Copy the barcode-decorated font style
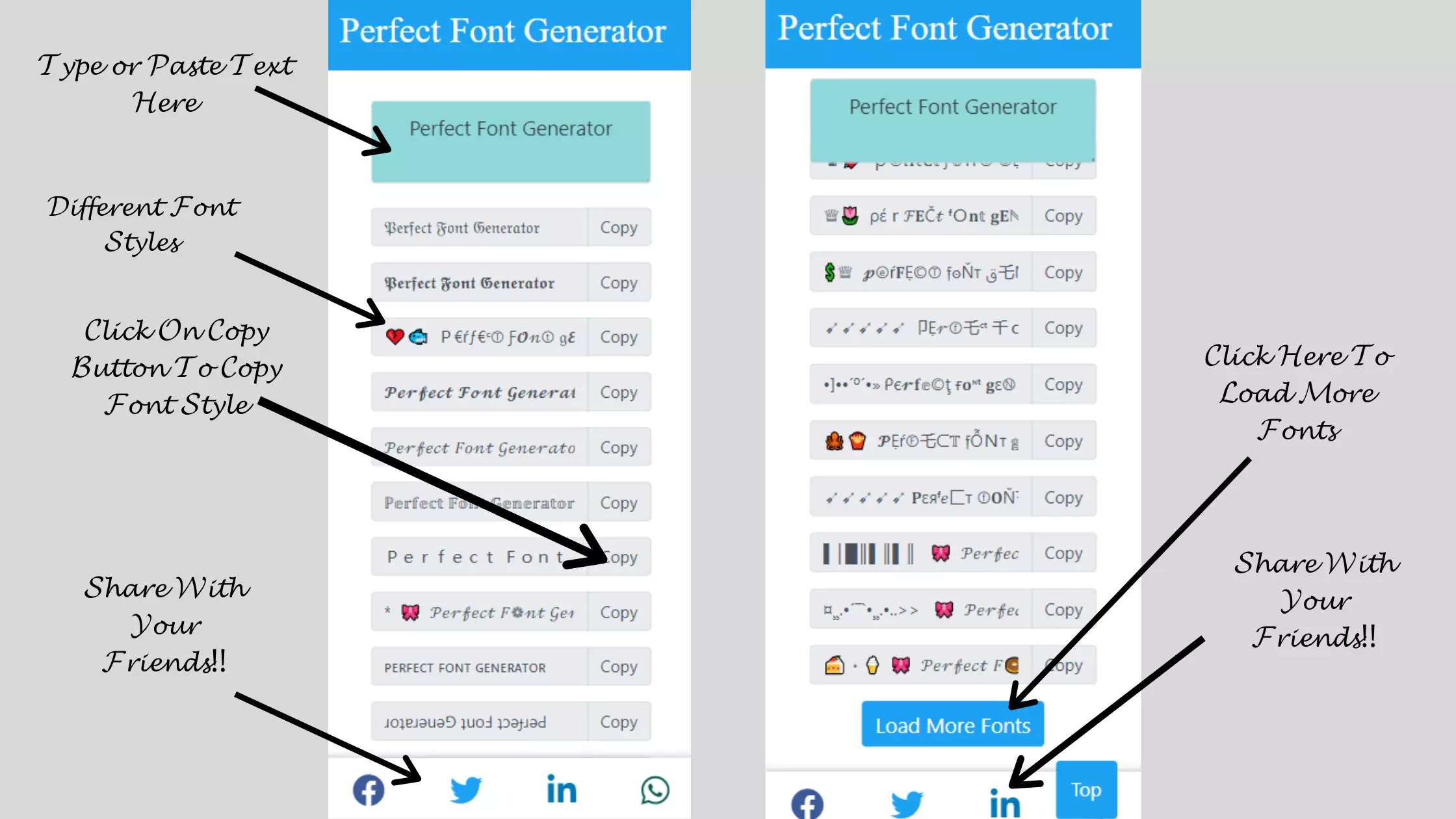The height and width of the screenshot is (819, 1456). click(1062, 553)
